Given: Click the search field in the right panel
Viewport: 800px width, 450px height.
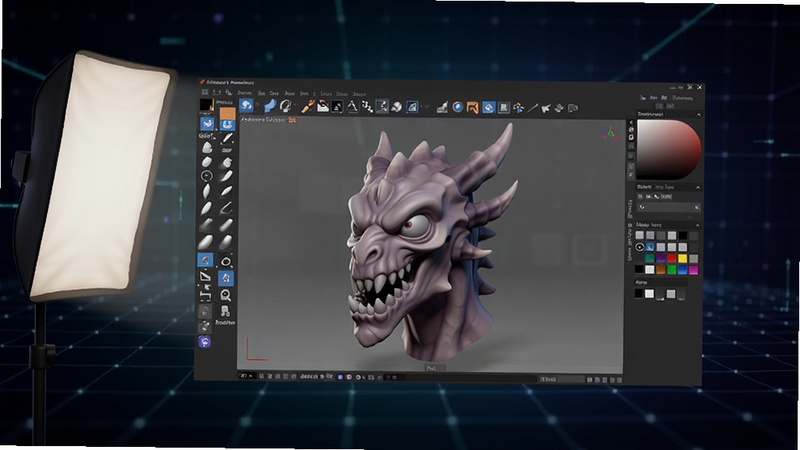Looking at the screenshot, I should point(669,207).
